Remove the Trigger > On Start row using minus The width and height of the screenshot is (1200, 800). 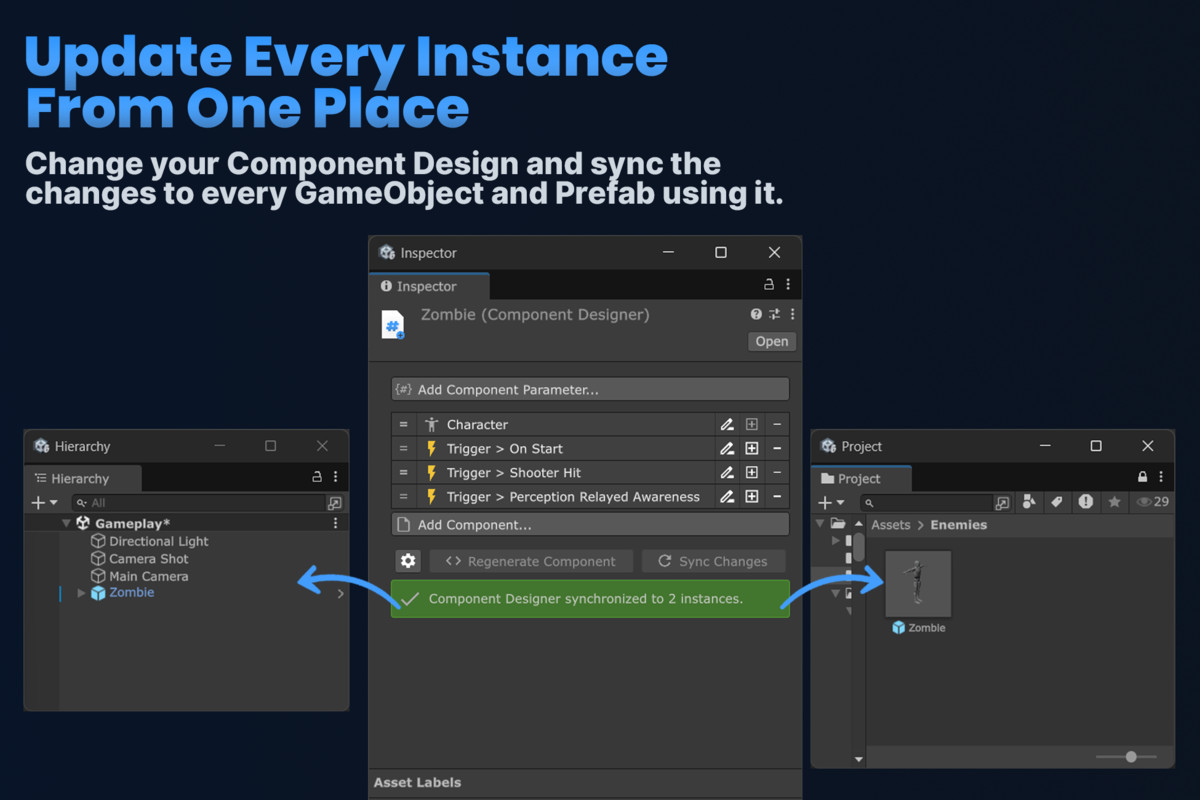tap(777, 449)
